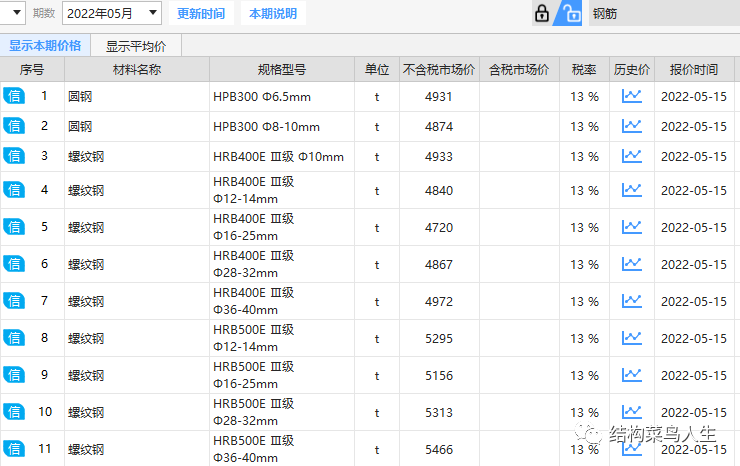Switch to 显示本期价格 tab
This screenshot has height=466, width=740.
click(x=45, y=46)
